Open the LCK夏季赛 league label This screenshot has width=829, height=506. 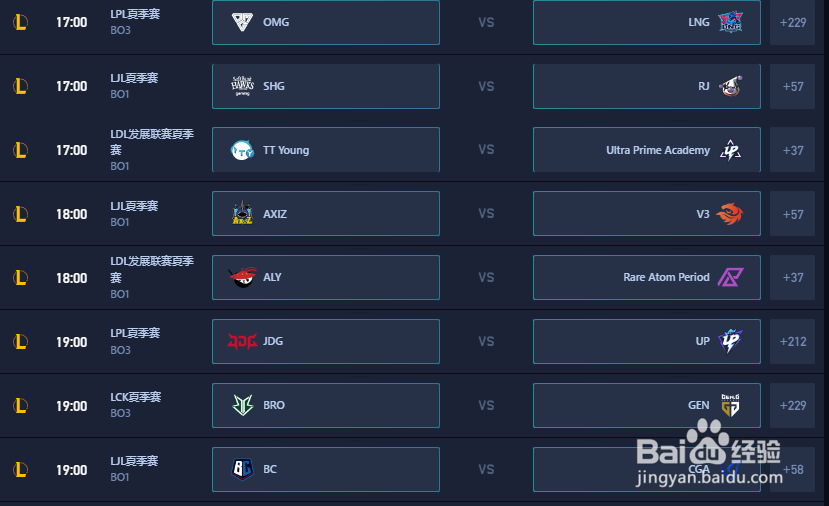136,397
